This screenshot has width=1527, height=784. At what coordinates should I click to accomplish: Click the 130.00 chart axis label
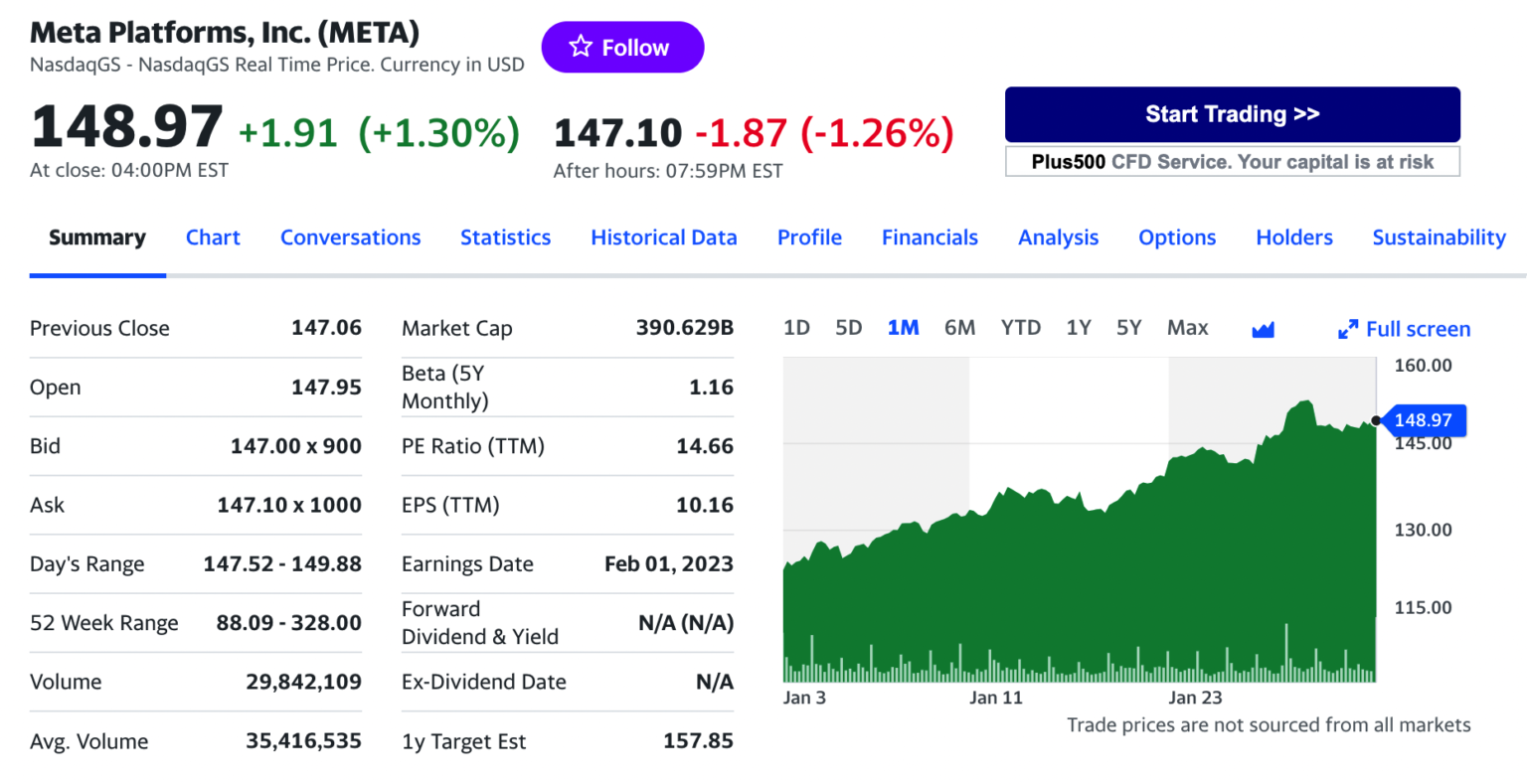point(1423,530)
